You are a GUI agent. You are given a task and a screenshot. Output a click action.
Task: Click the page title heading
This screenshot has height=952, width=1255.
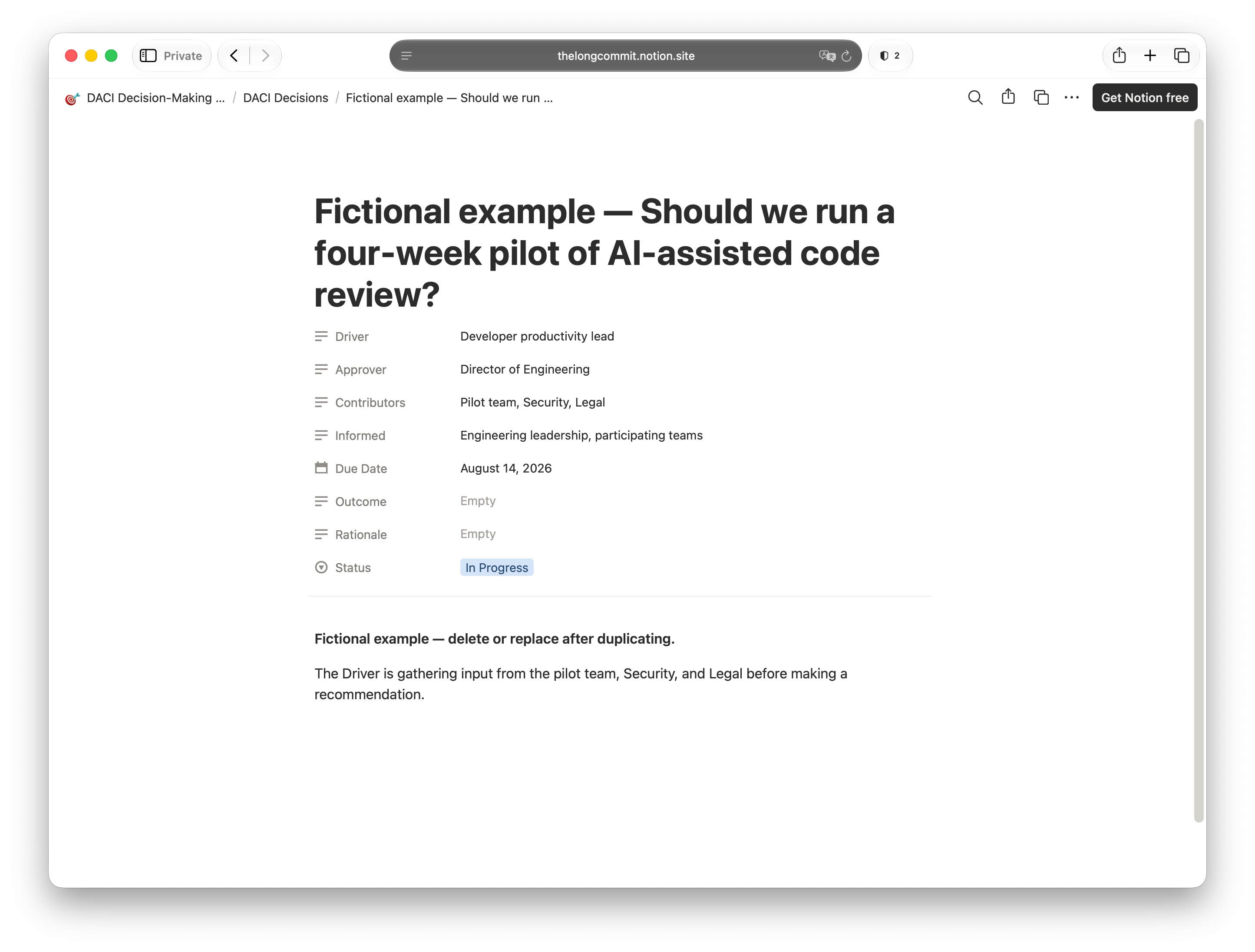click(x=604, y=252)
